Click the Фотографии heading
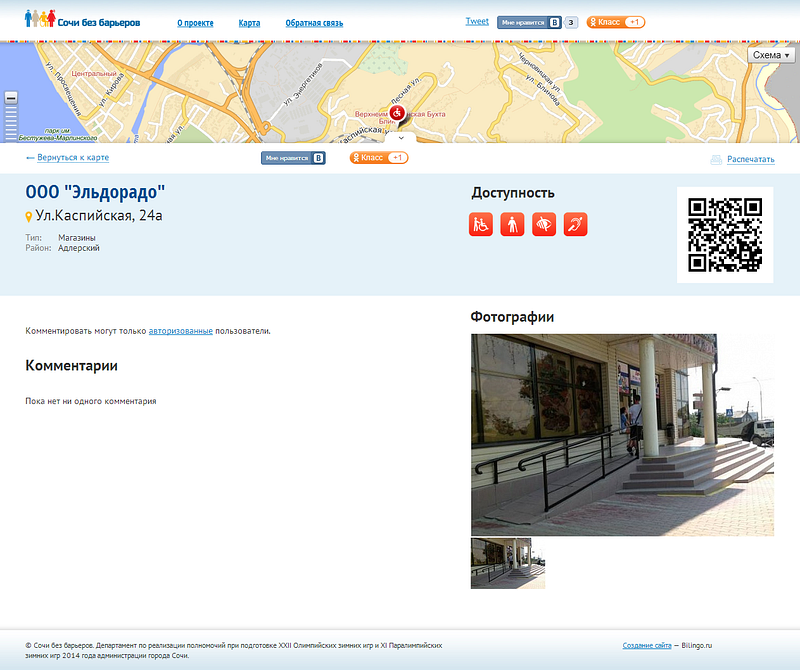 click(x=512, y=317)
